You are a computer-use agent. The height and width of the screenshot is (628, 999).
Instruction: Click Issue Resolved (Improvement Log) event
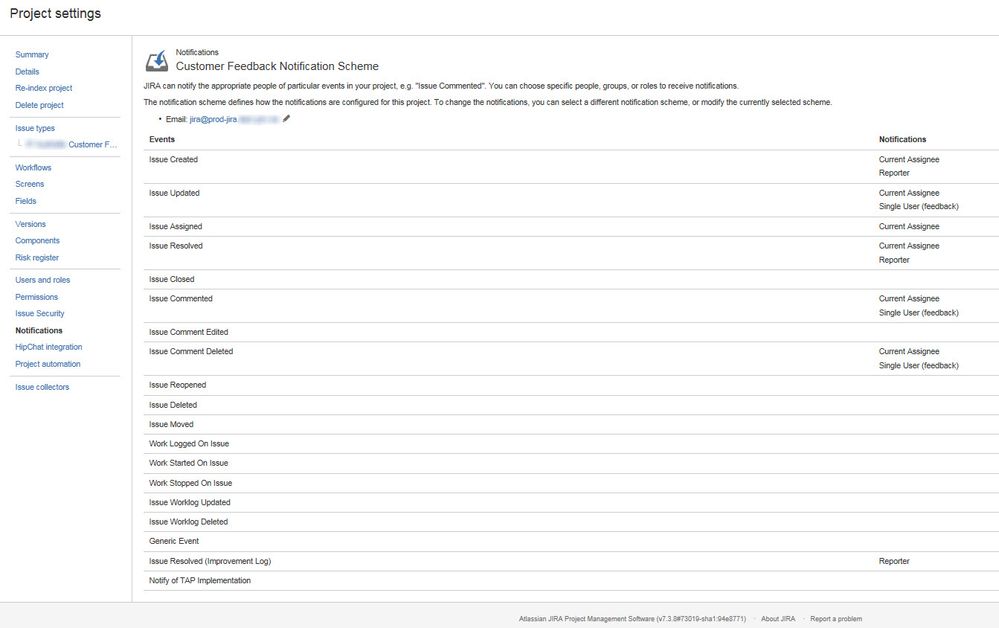[x=210, y=561]
